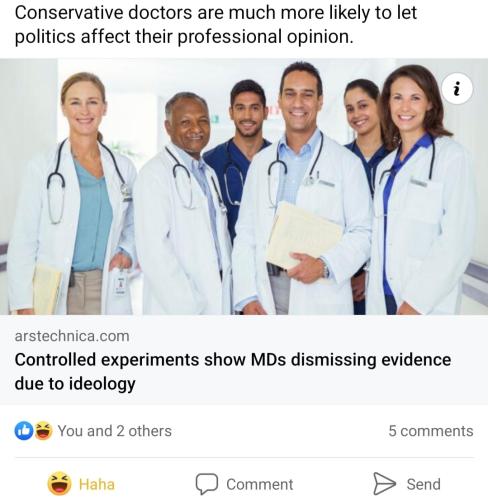Click the woman doctor on the photo's left
The height and width of the screenshot is (500, 488).
point(72,195)
